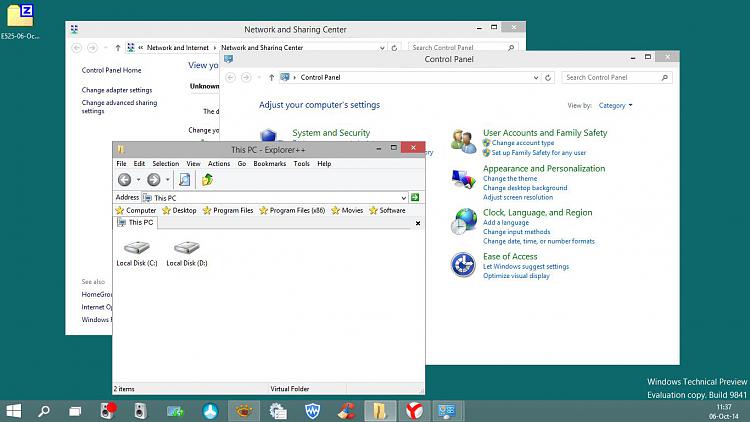Close the This PC tab via its X
Image resolution: width=750 pixels, height=422 pixels.
click(418, 223)
